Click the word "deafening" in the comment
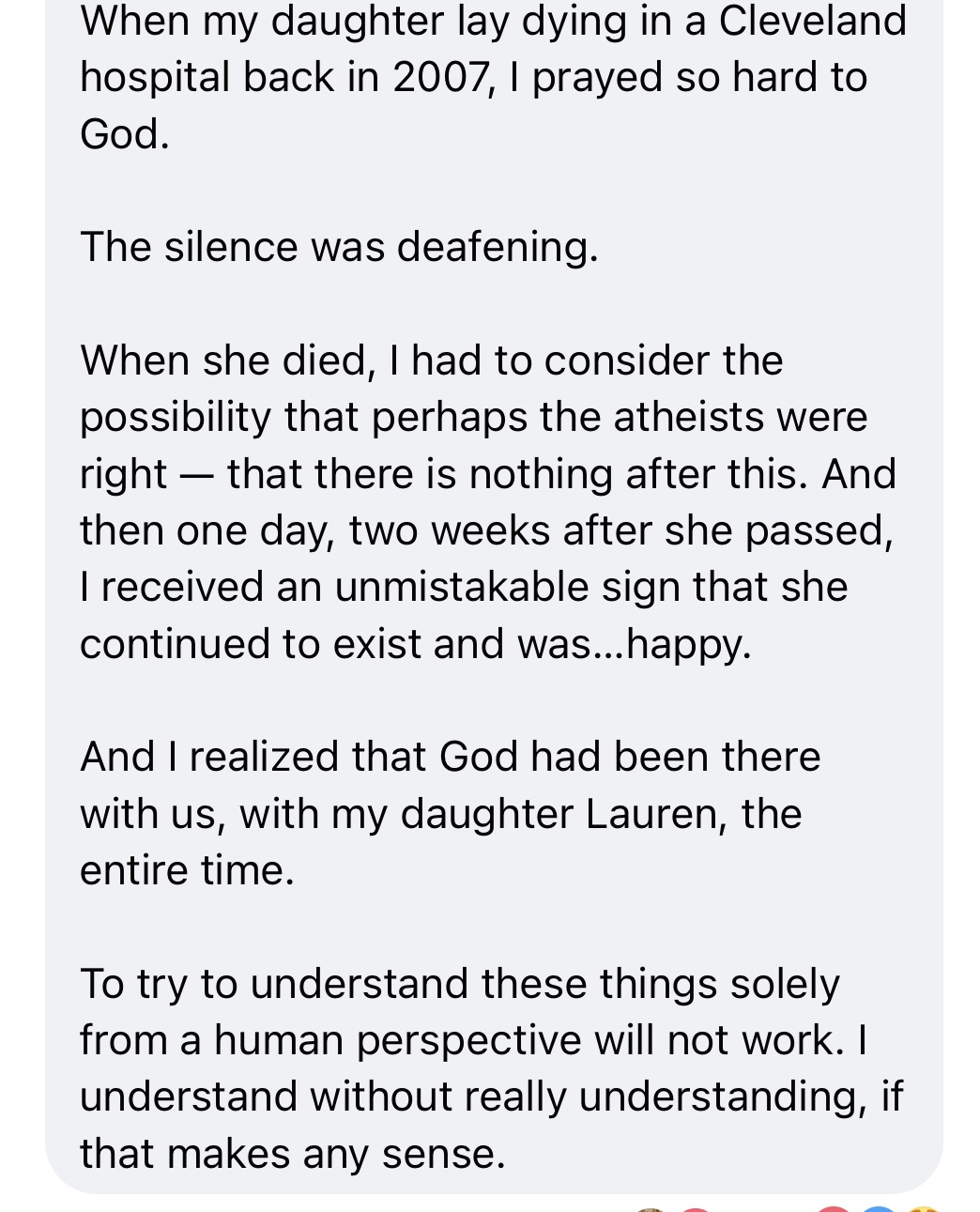 coord(497,247)
